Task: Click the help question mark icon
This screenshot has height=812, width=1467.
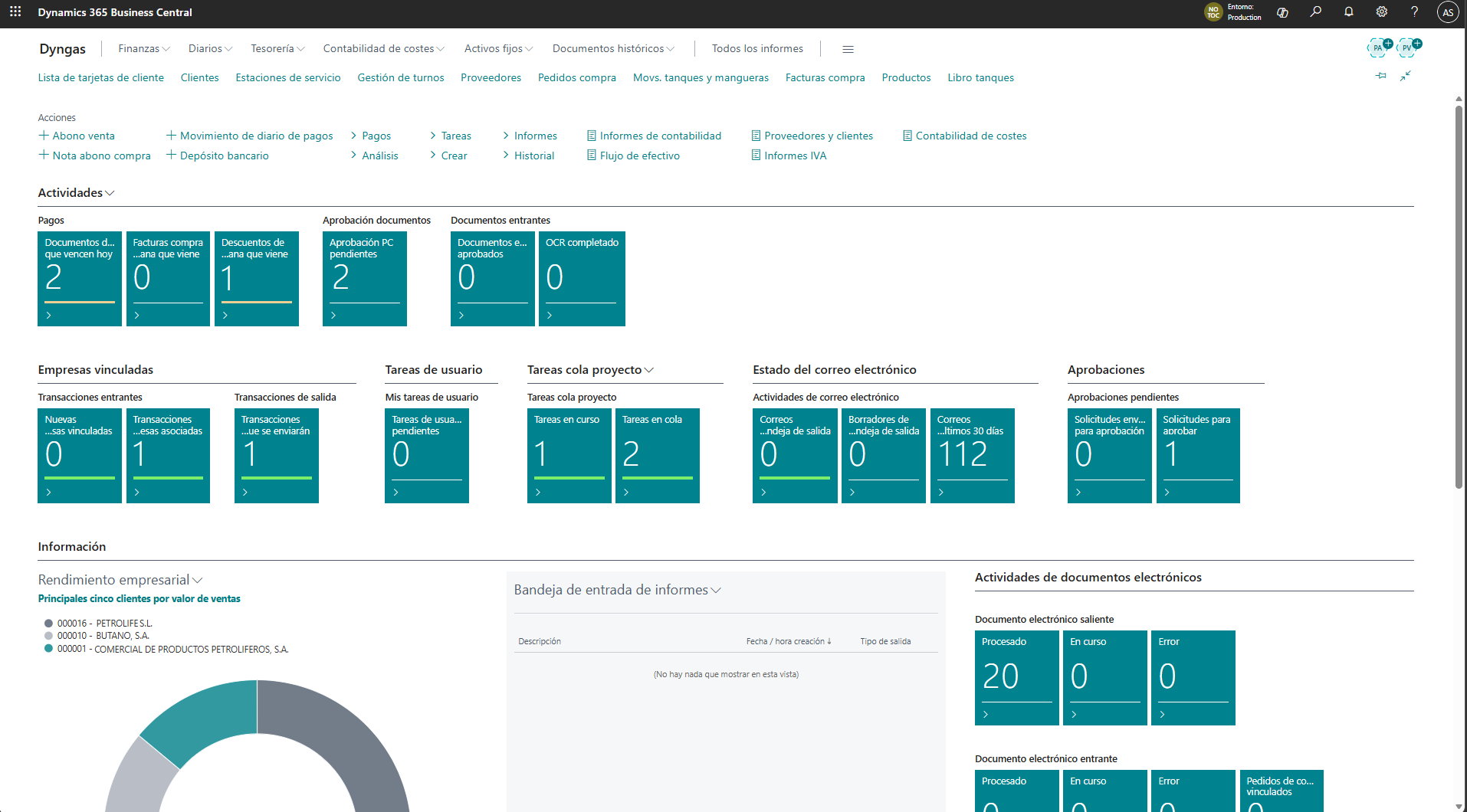Action: coord(1415,12)
